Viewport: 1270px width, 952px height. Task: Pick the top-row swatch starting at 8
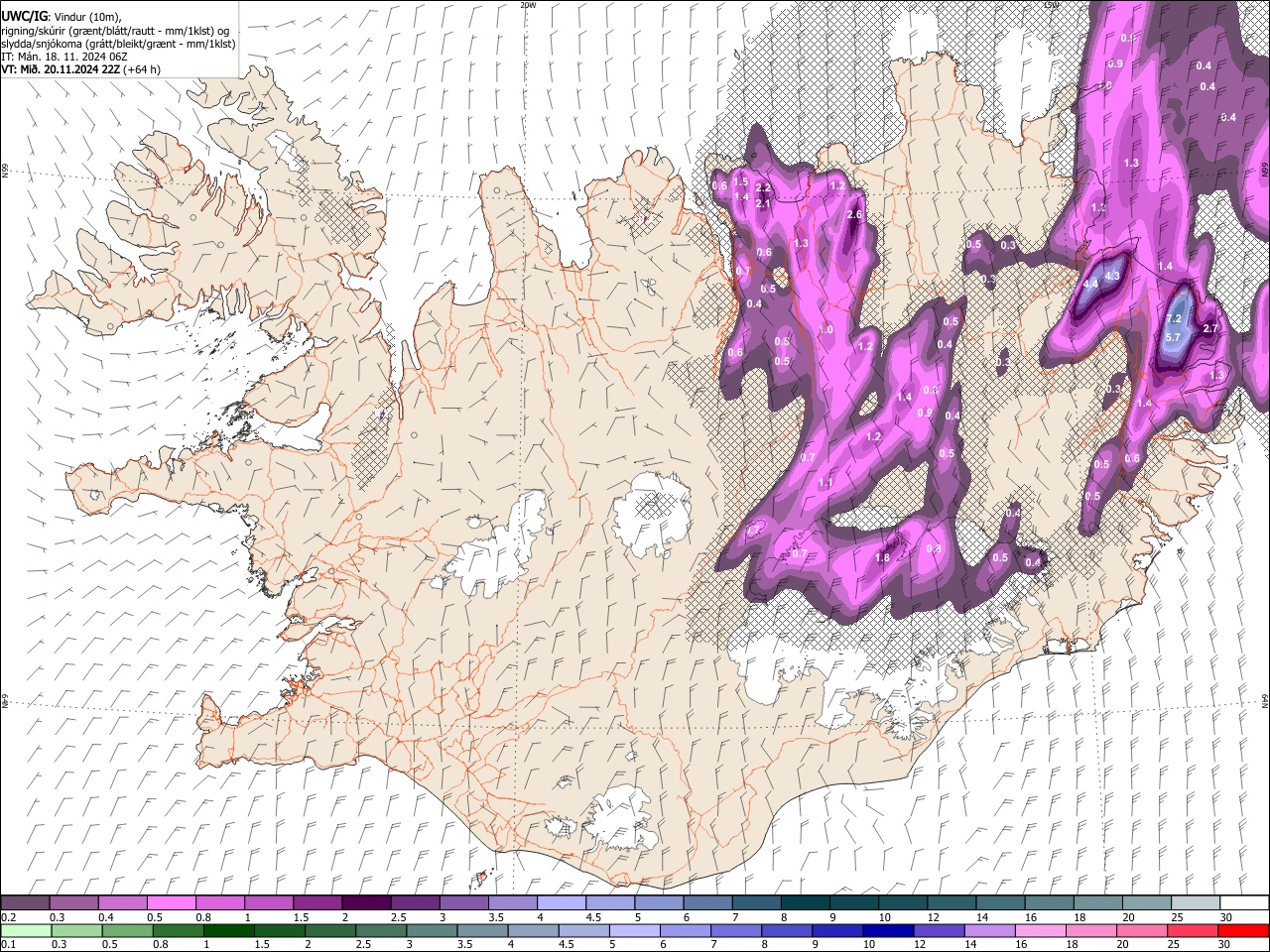[805, 903]
